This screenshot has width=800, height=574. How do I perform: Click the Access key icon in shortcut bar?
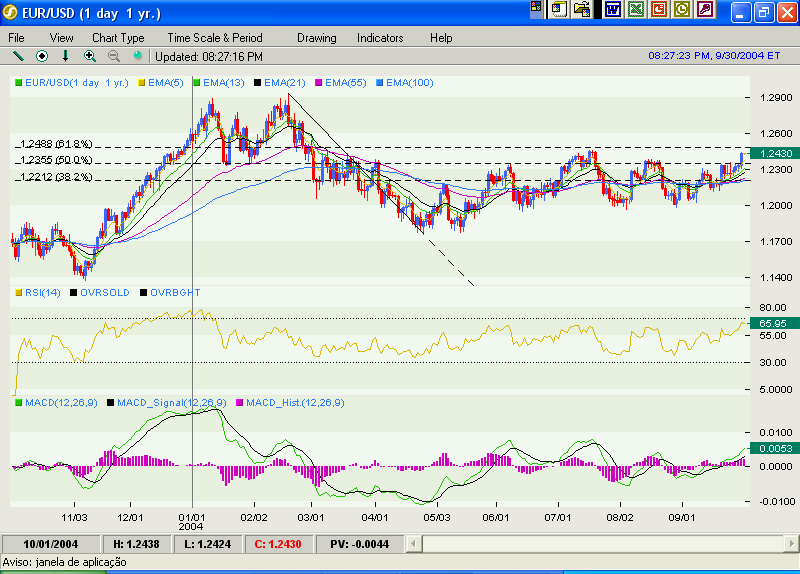click(x=706, y=10)
